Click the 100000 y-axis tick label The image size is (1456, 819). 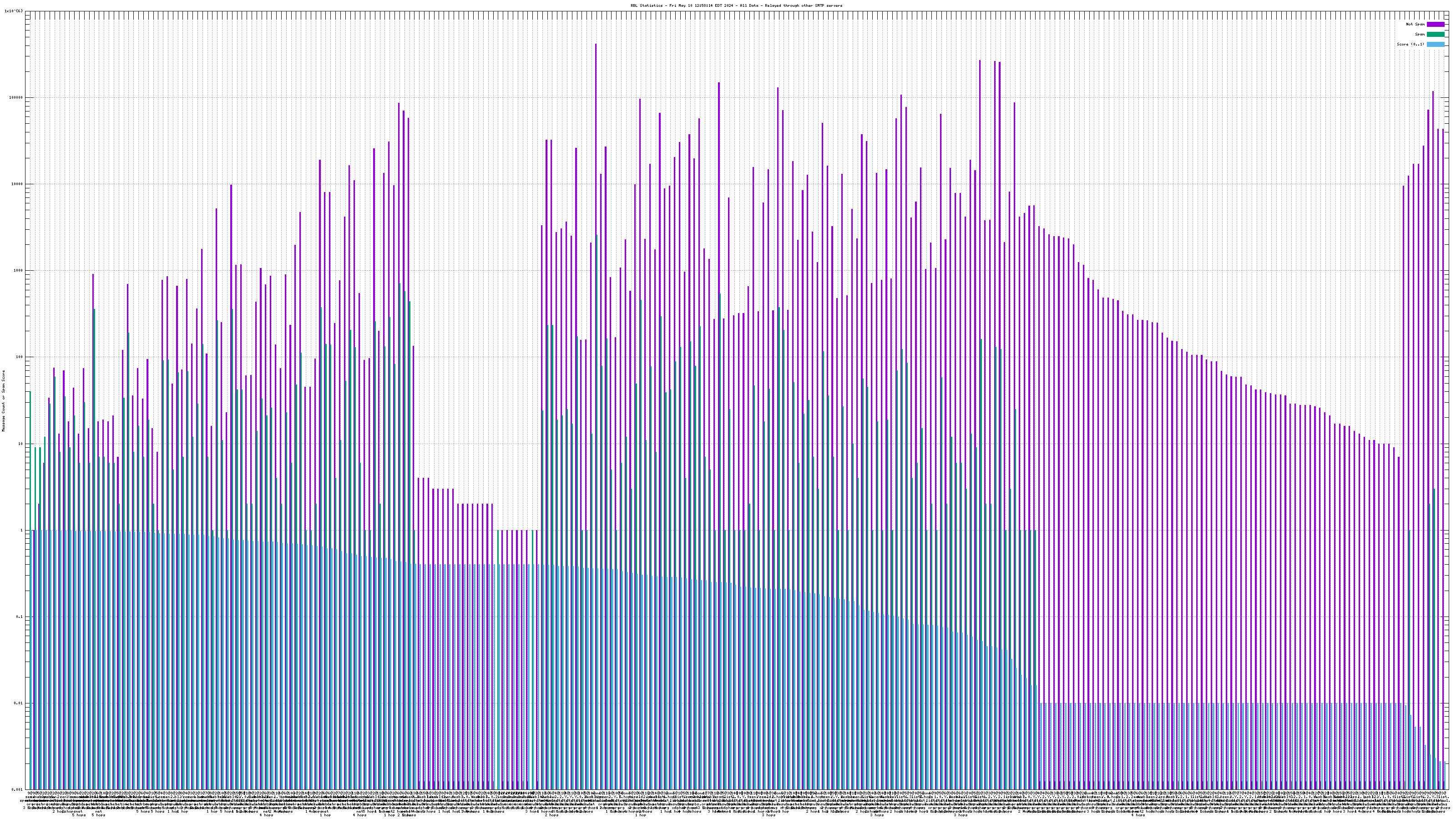pyautogui.click(x=17, y=97)
